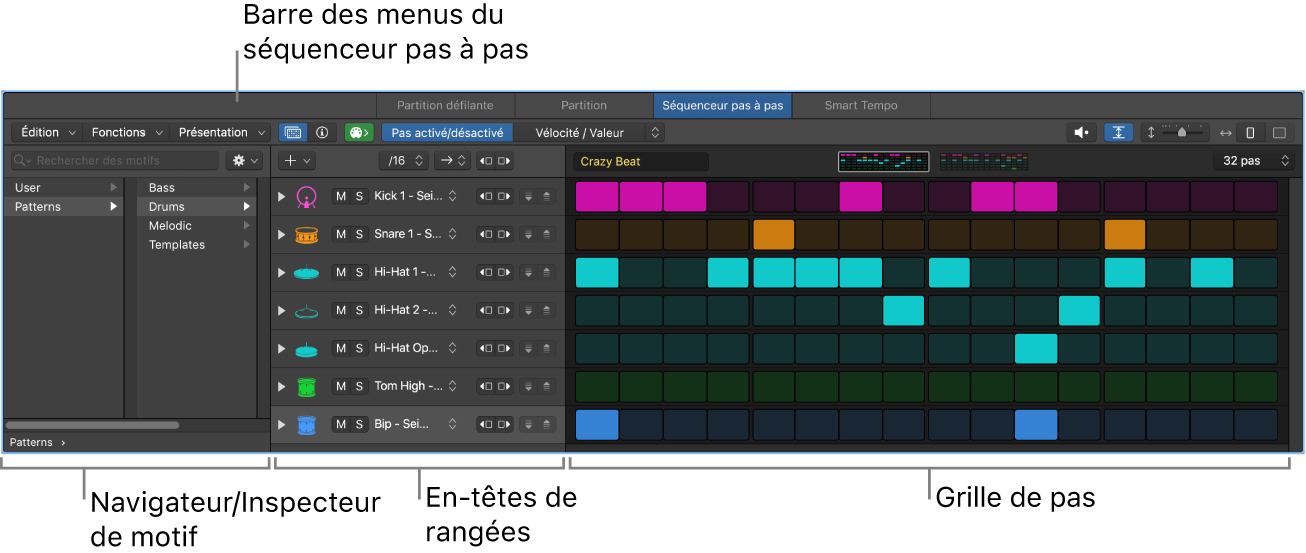Image resolution: width=1306 pixels, height=553 pixels.
Task: Solo the Hi-Hat Open row
Action: click(x=359, y=348)
